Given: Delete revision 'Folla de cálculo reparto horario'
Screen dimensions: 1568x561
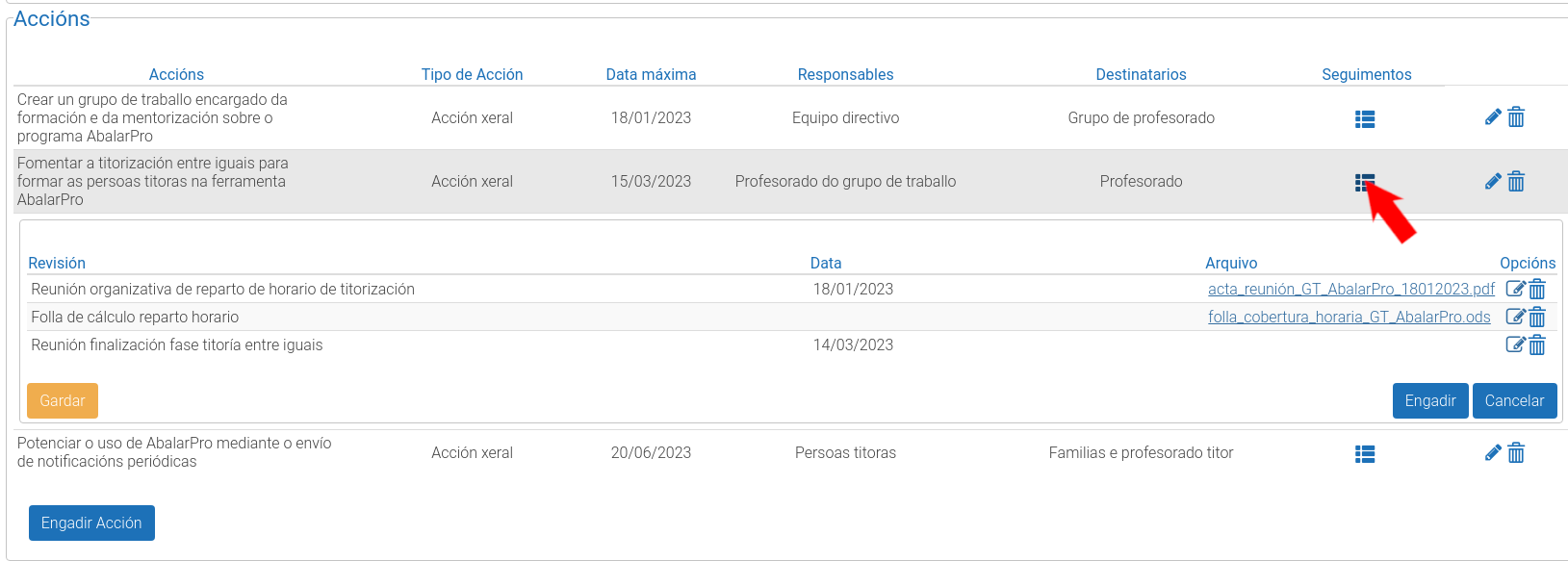Looking at the screenshot, I should coord(1537,317).
